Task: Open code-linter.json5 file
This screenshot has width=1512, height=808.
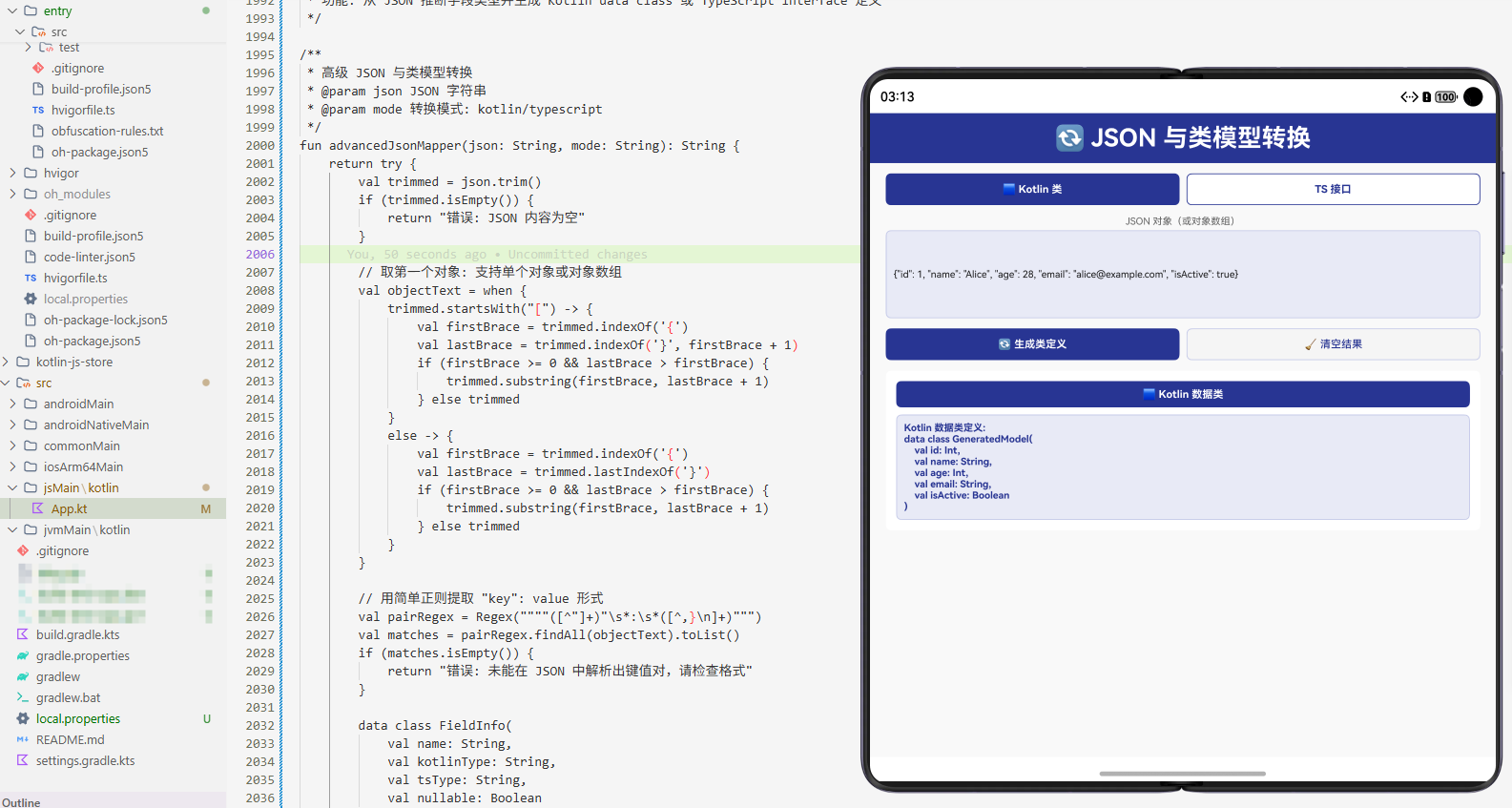Action: coord(90,257)
